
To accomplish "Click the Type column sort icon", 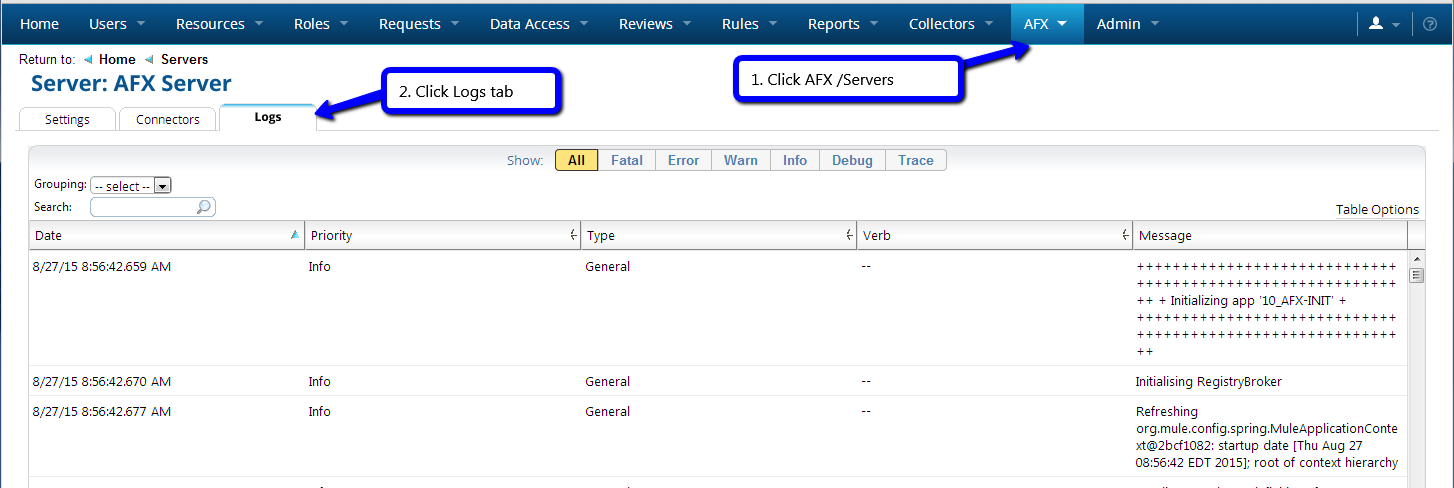I will coord(848,235).
